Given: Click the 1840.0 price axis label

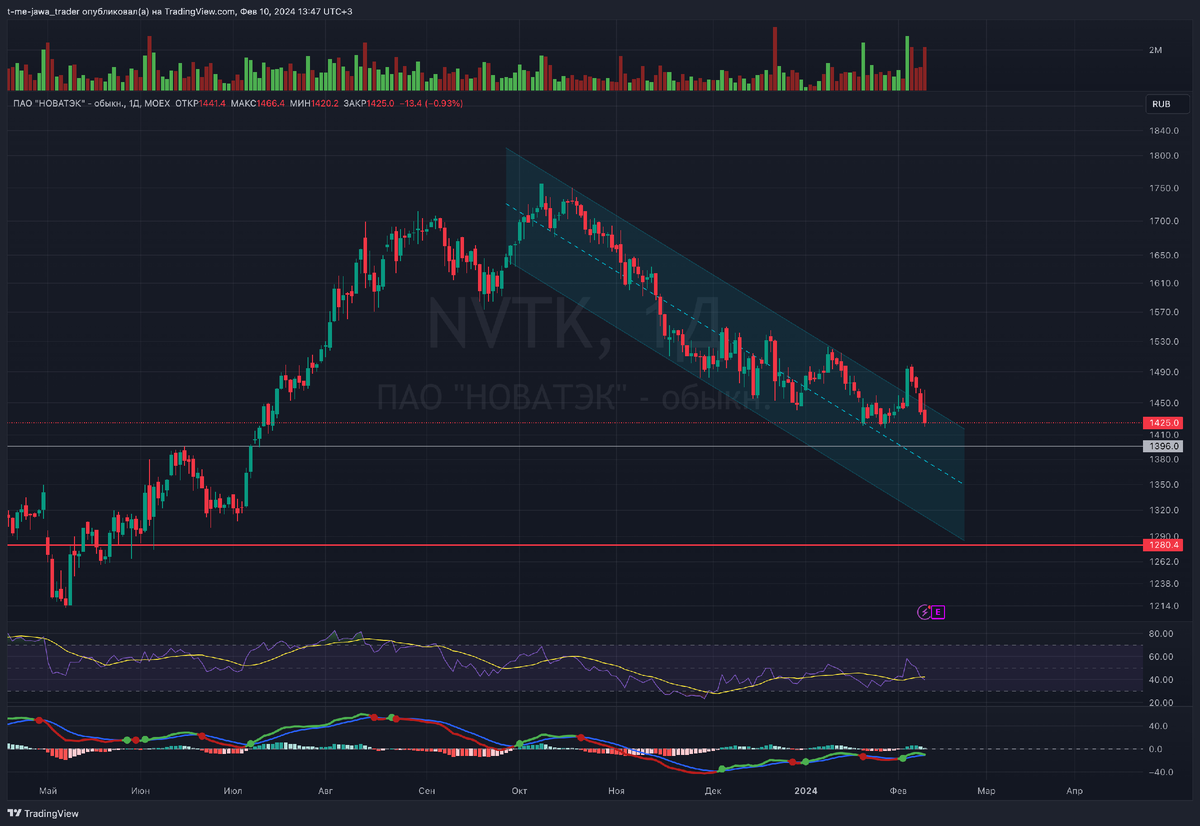Looking at the screenshot, I should [1165, 131].
